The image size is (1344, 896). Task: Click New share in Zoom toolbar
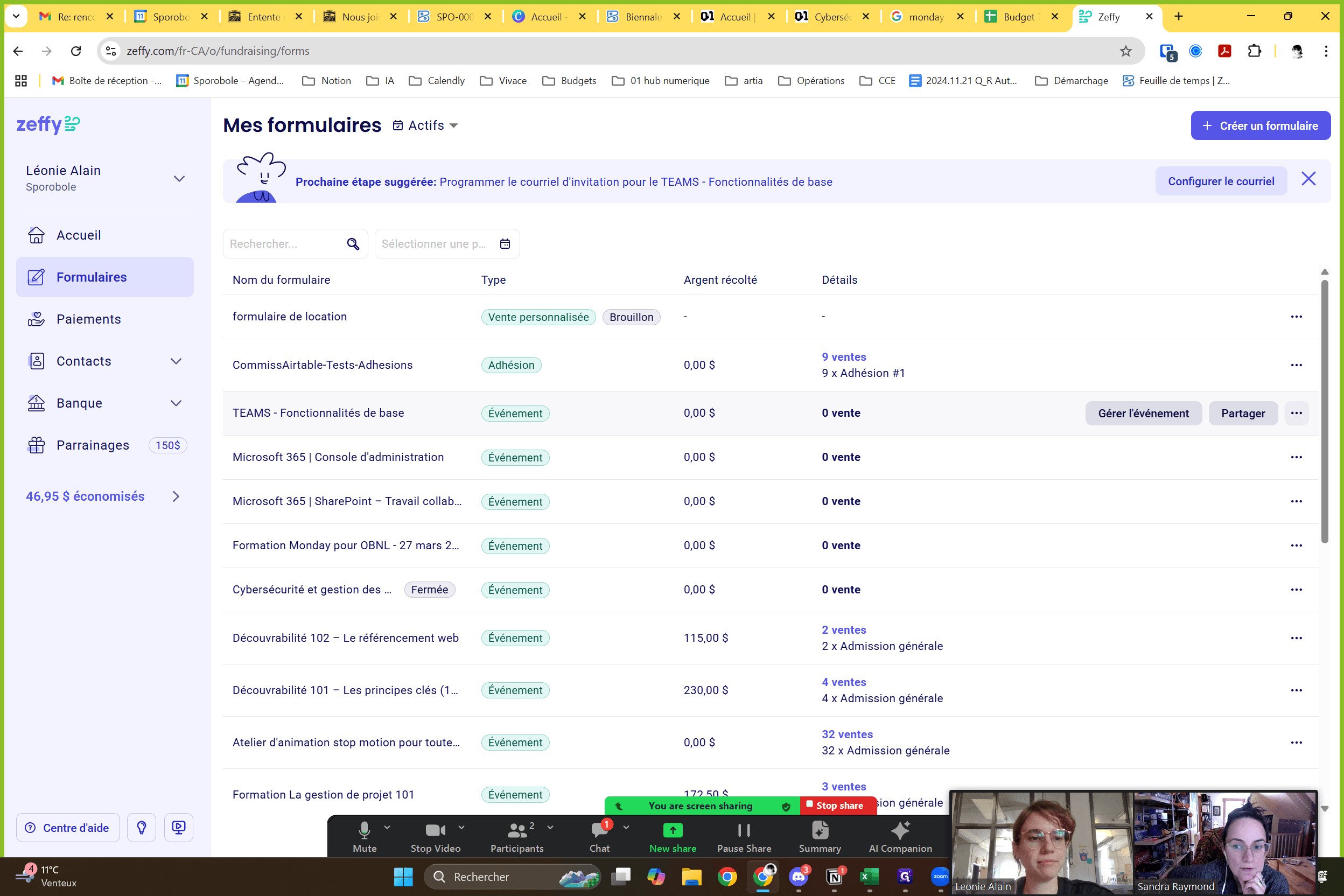point(673,837)
